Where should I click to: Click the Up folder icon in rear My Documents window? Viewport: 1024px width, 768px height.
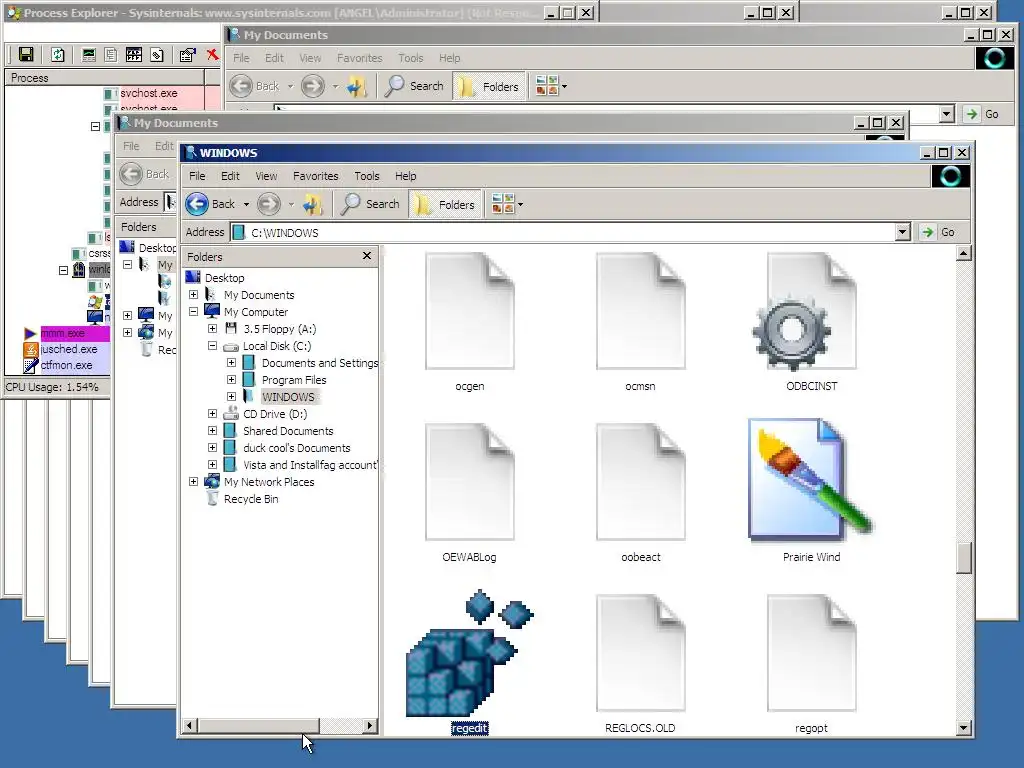(x=357, y=86)
